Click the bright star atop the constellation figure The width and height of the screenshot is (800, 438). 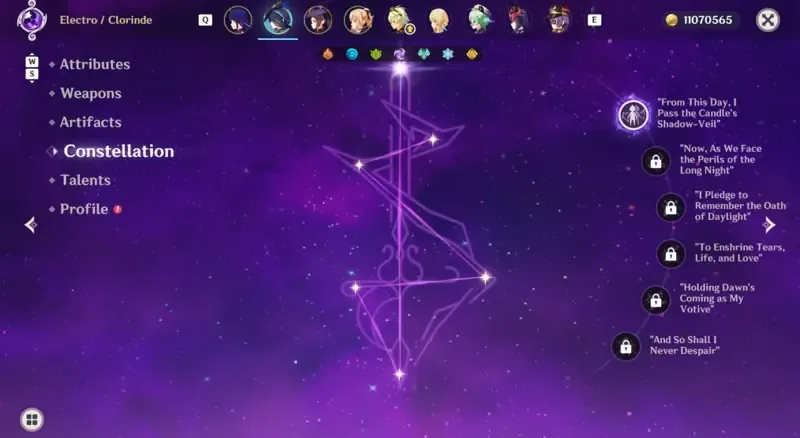tap(400, 69)
